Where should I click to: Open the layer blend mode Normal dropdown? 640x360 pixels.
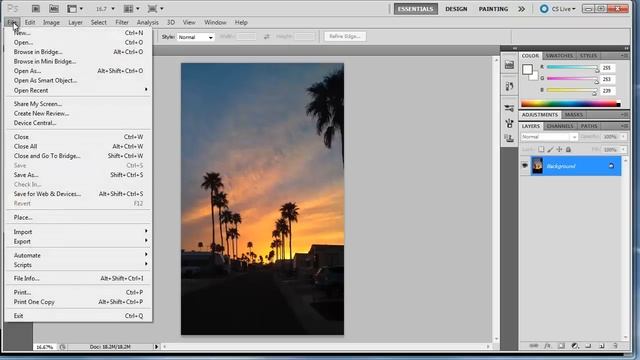549,137
